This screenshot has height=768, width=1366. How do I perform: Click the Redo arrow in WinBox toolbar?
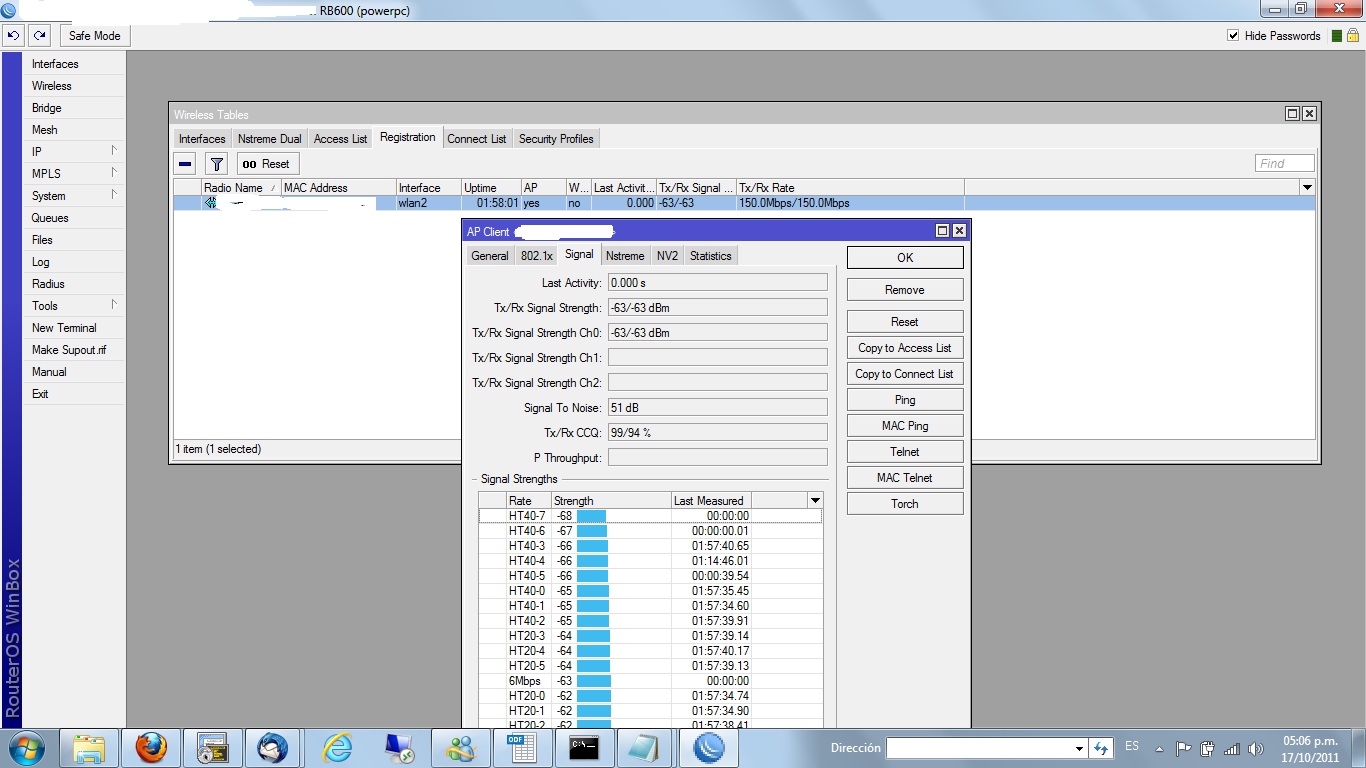[39, 35]
